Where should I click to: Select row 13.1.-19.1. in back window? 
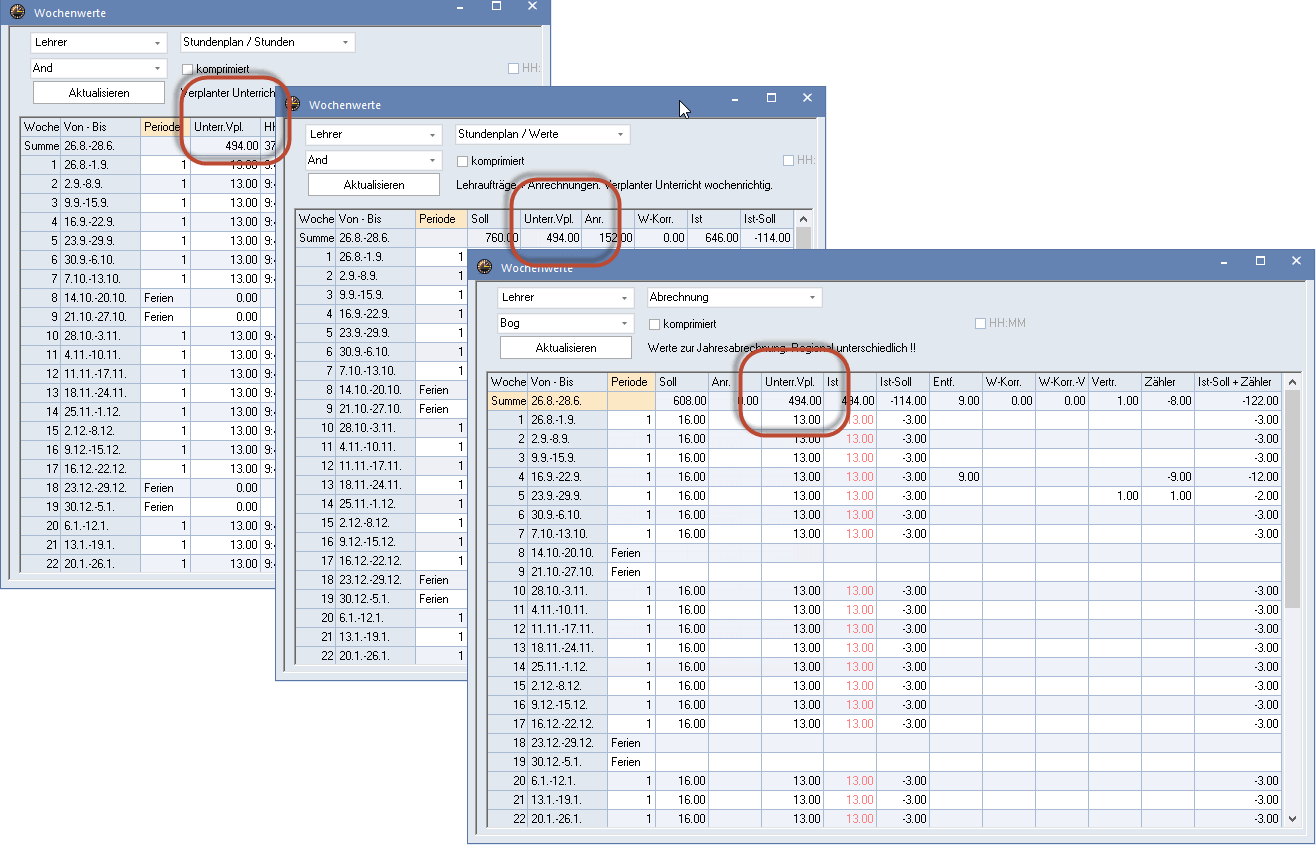tap(147, 545)
